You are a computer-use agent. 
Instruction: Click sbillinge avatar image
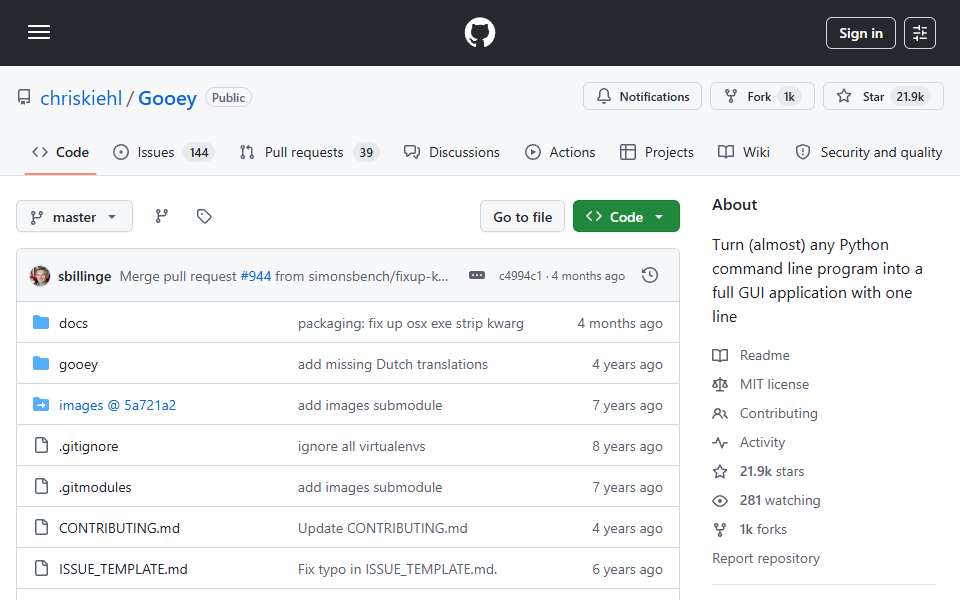(x=40, y=276)
